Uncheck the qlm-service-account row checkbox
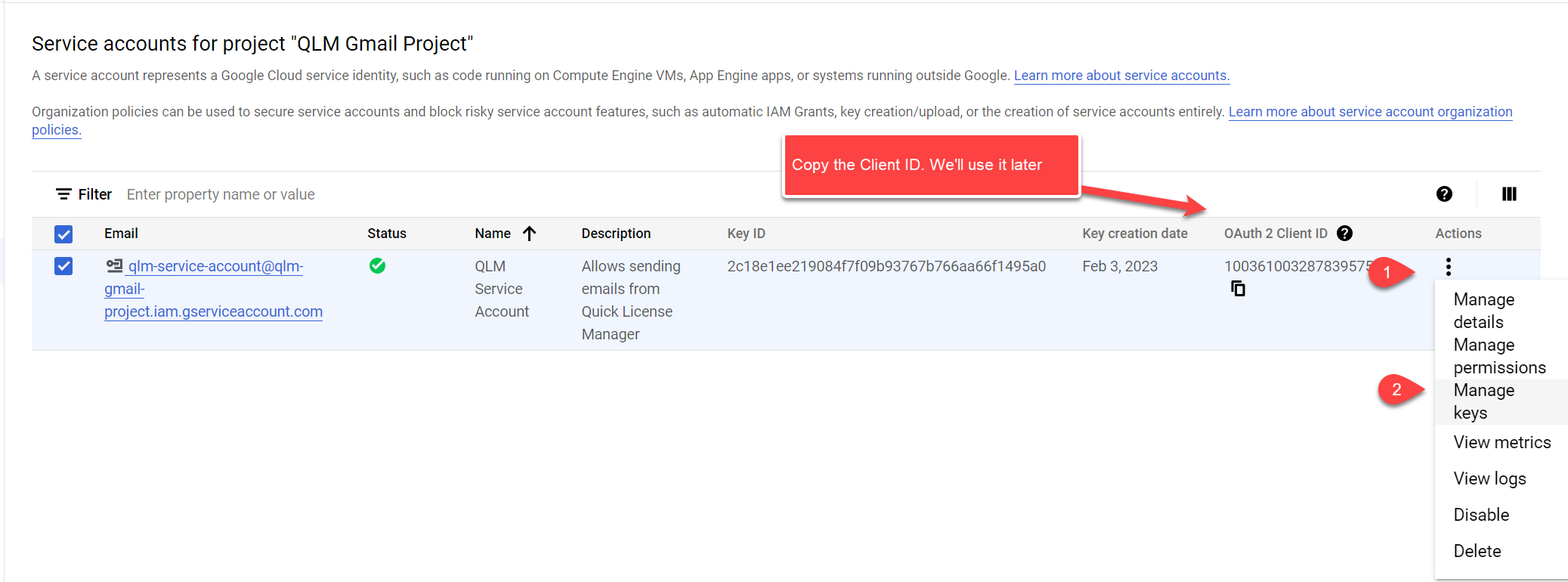This screenshot has width=1568, height=582. click(x=63, y=266)
